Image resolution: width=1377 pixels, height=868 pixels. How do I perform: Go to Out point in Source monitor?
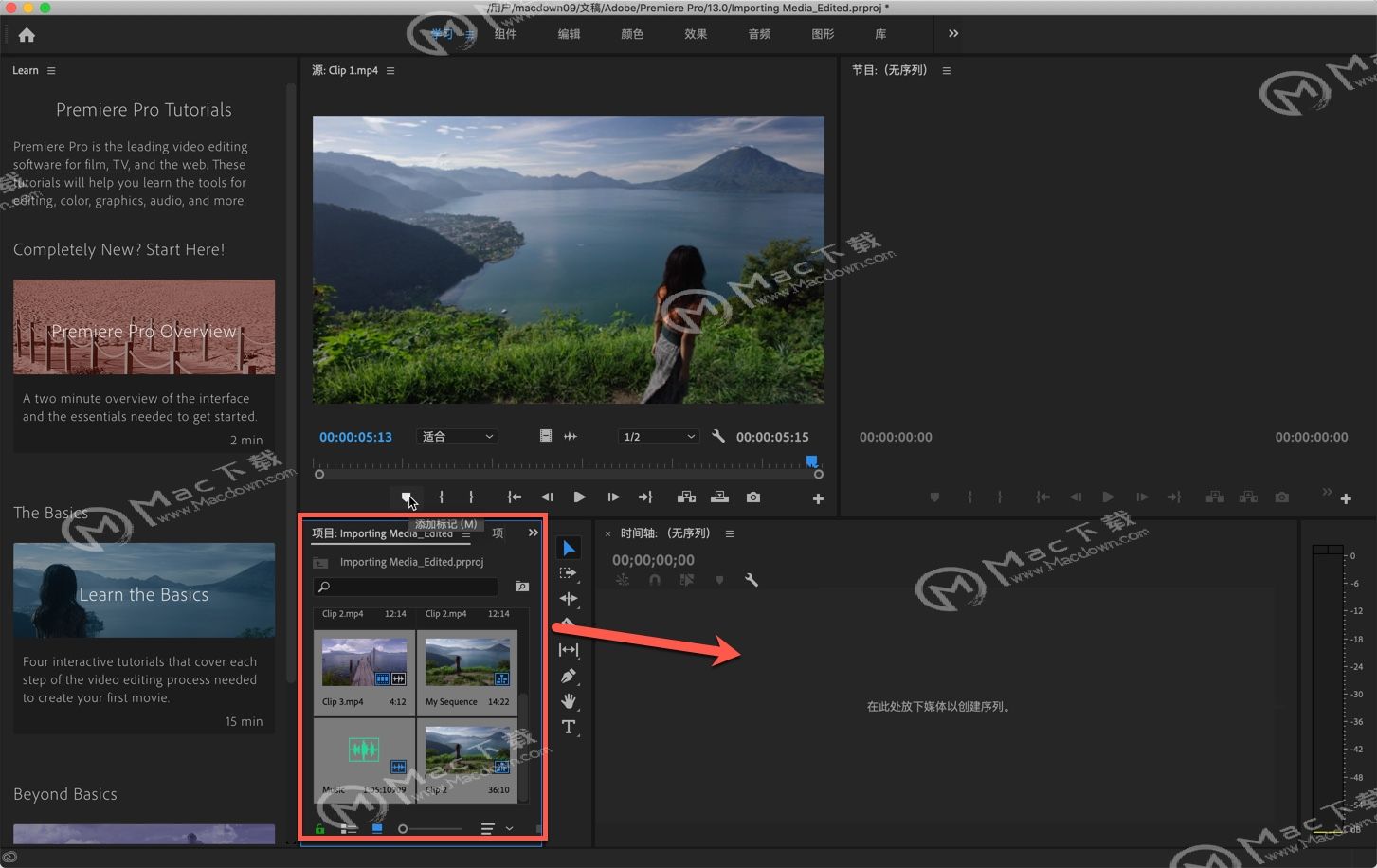point(645,497)
